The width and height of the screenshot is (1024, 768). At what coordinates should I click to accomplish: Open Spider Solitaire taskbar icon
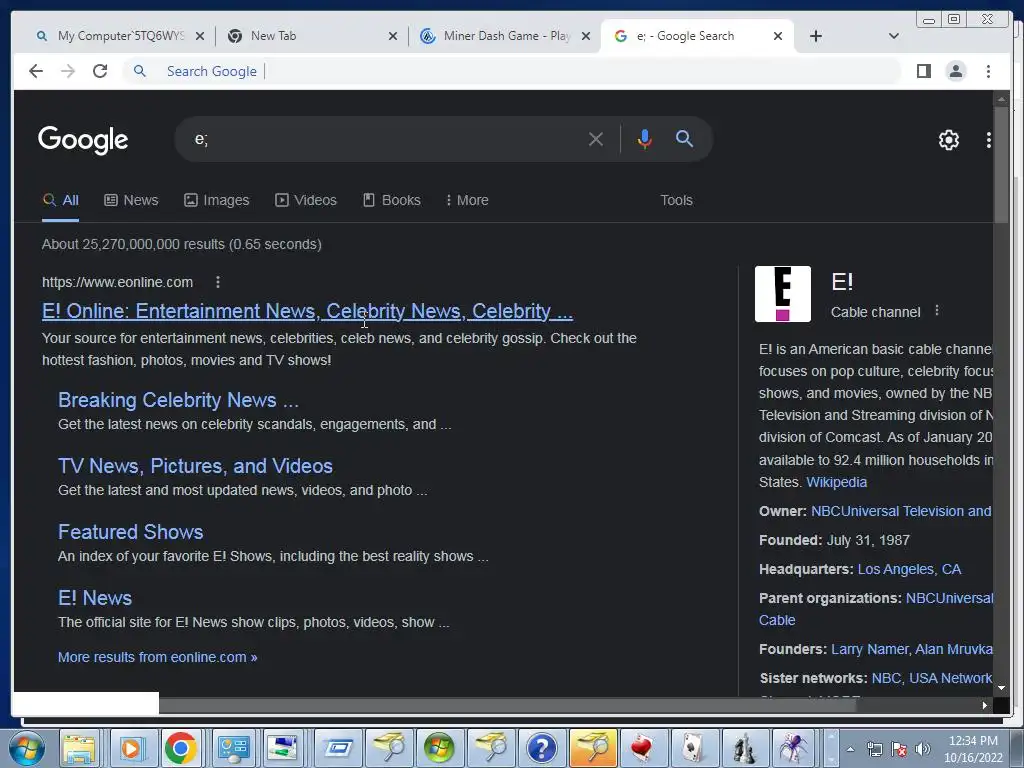pos(793,748)
